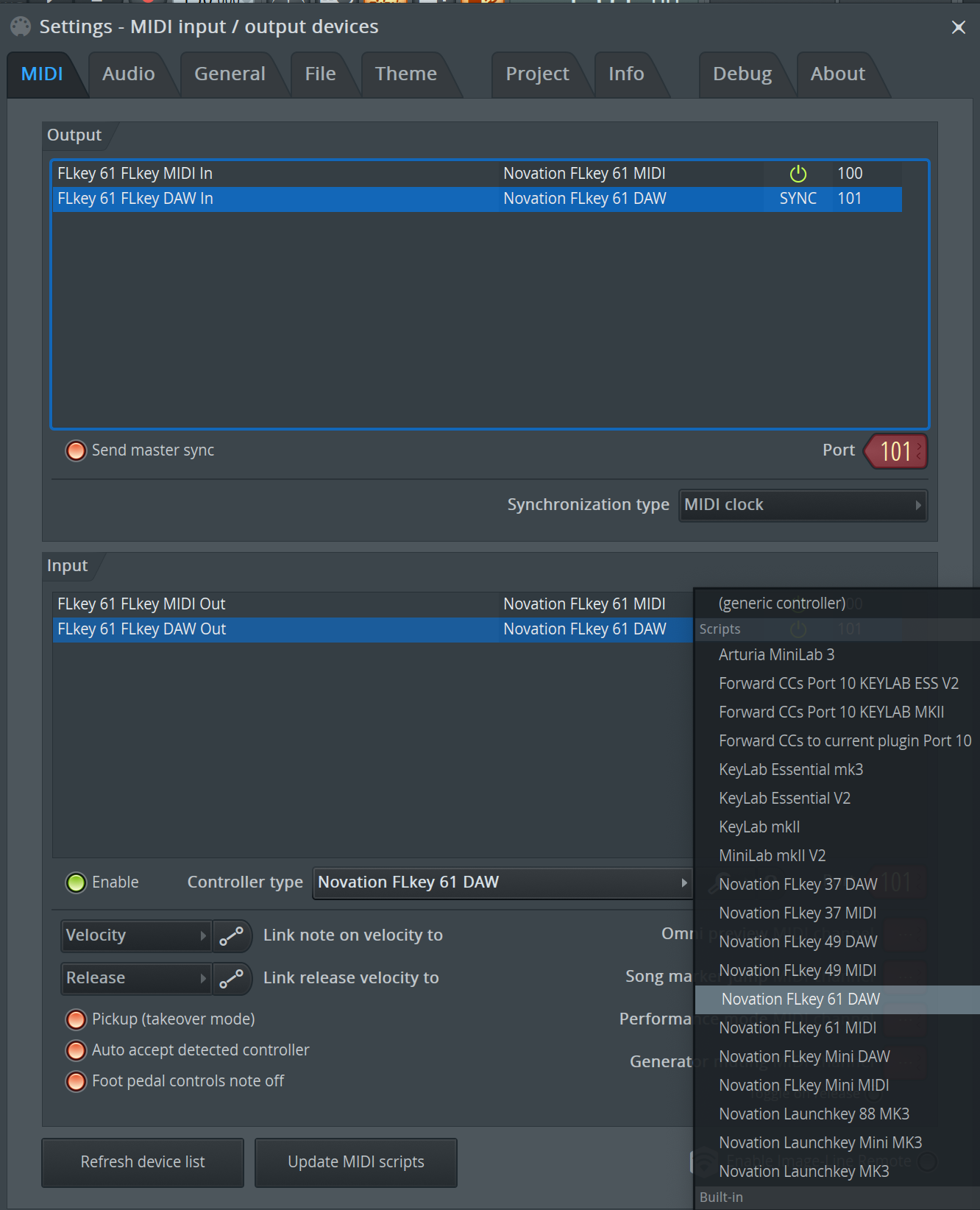
Task: Click the green power icon for FLkey MIDI In
Action: (798, 174)
